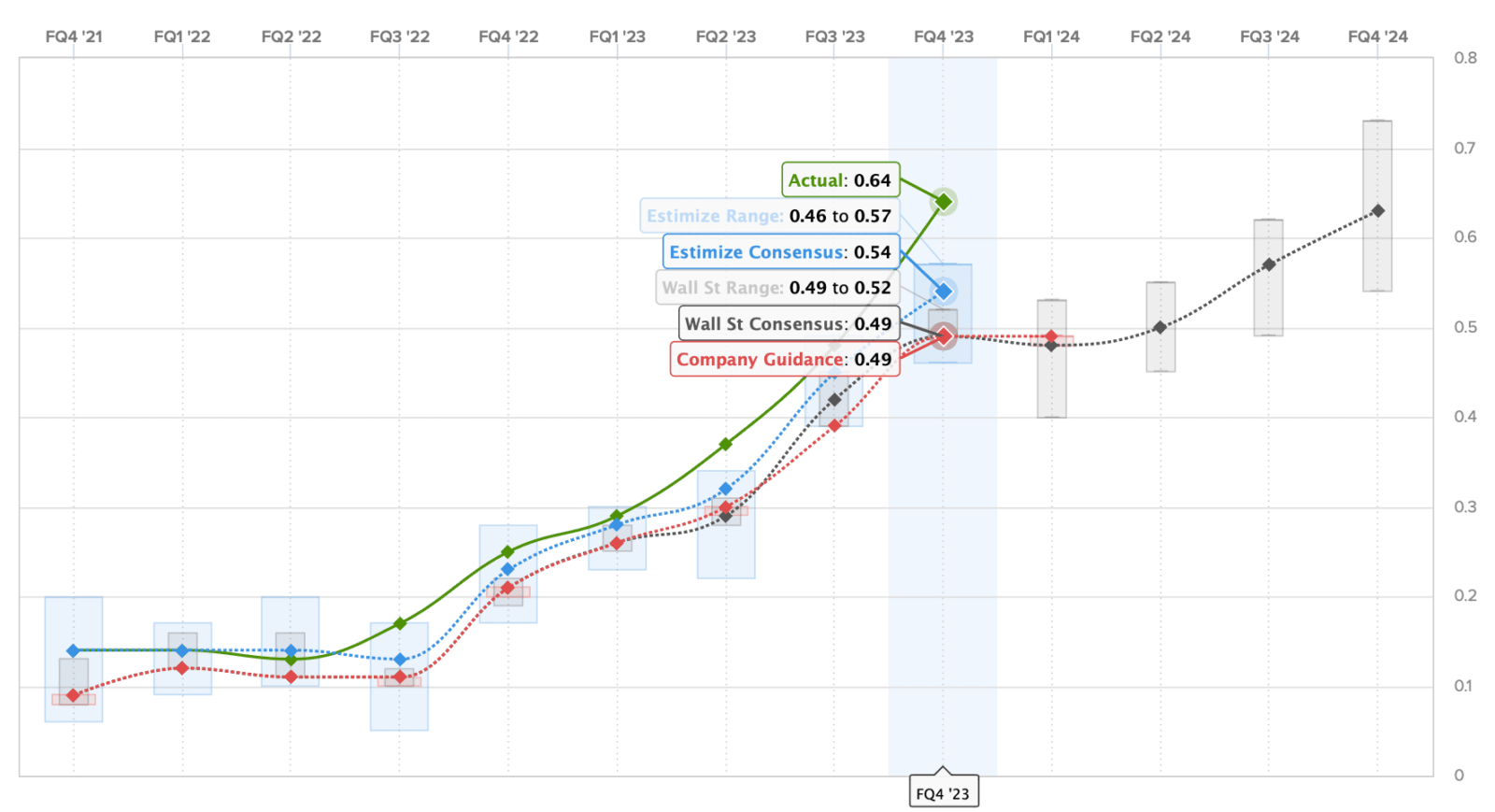This screenshot has height=812, width=1495.
Task: Click the Company Guidance: 0.49 label
Action: (785, 360)
